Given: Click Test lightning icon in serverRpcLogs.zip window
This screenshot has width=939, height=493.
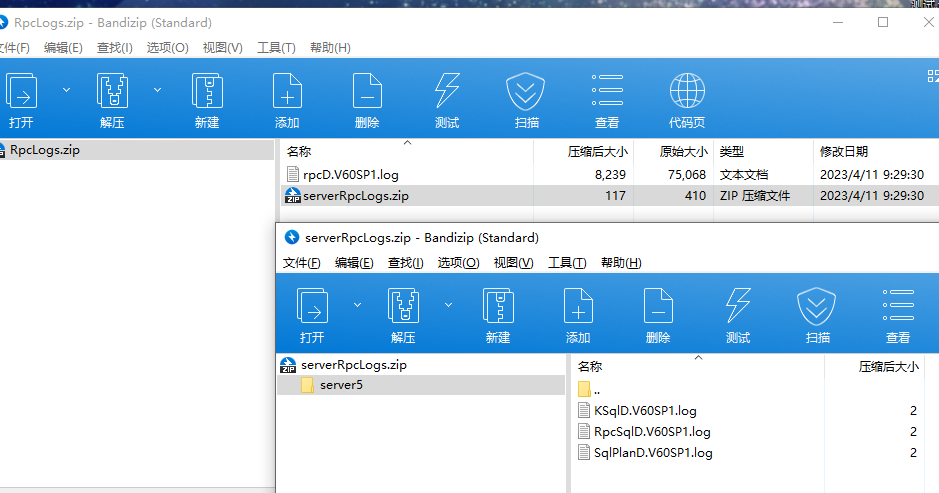Looking at the screenshot, I should (x=738, y=306).
